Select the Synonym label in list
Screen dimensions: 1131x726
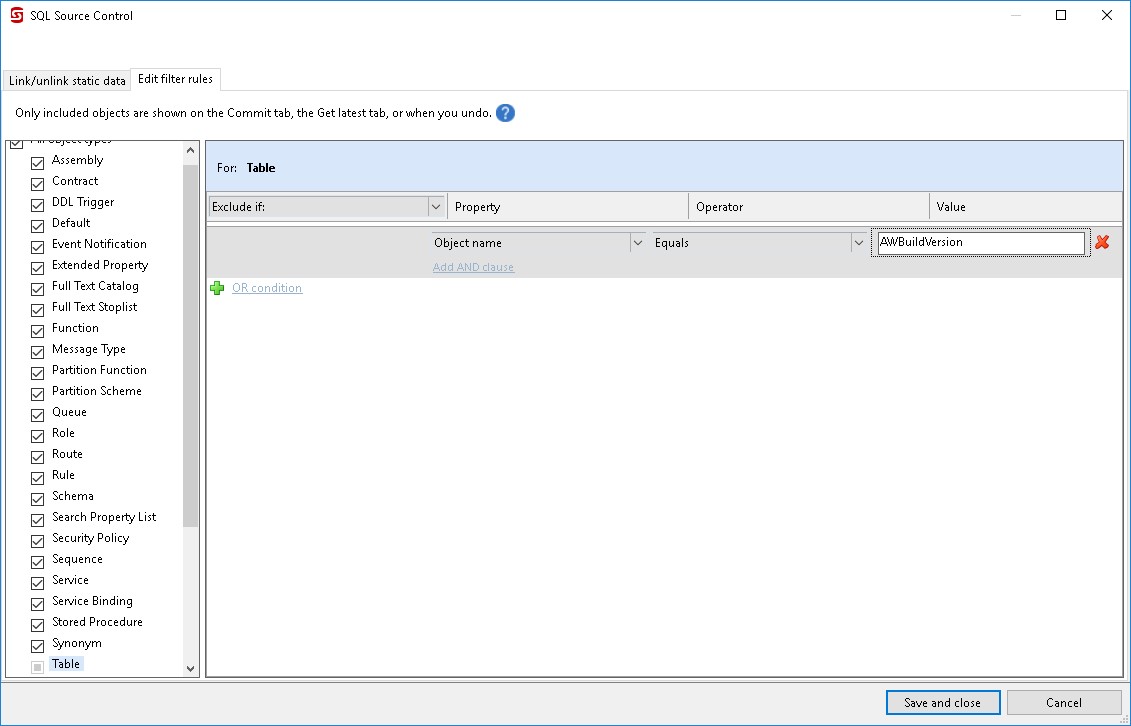point(76,643)
